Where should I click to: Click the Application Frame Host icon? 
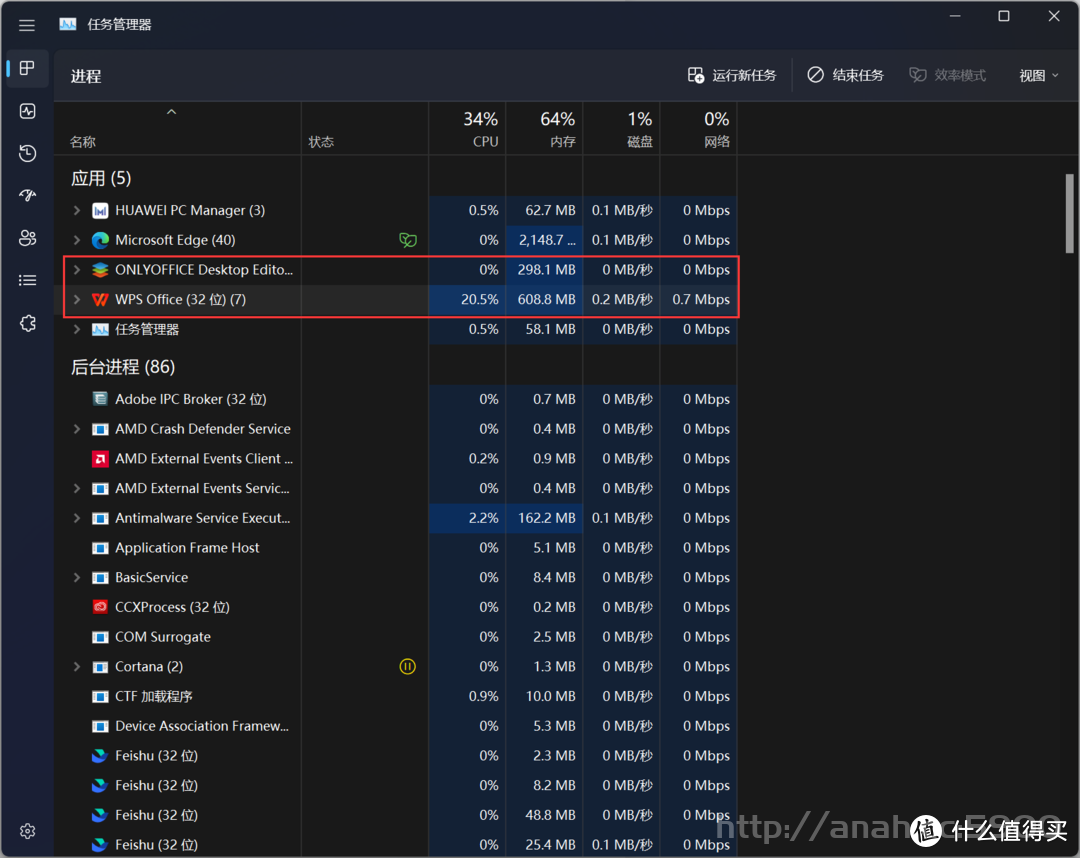point(100,547)
